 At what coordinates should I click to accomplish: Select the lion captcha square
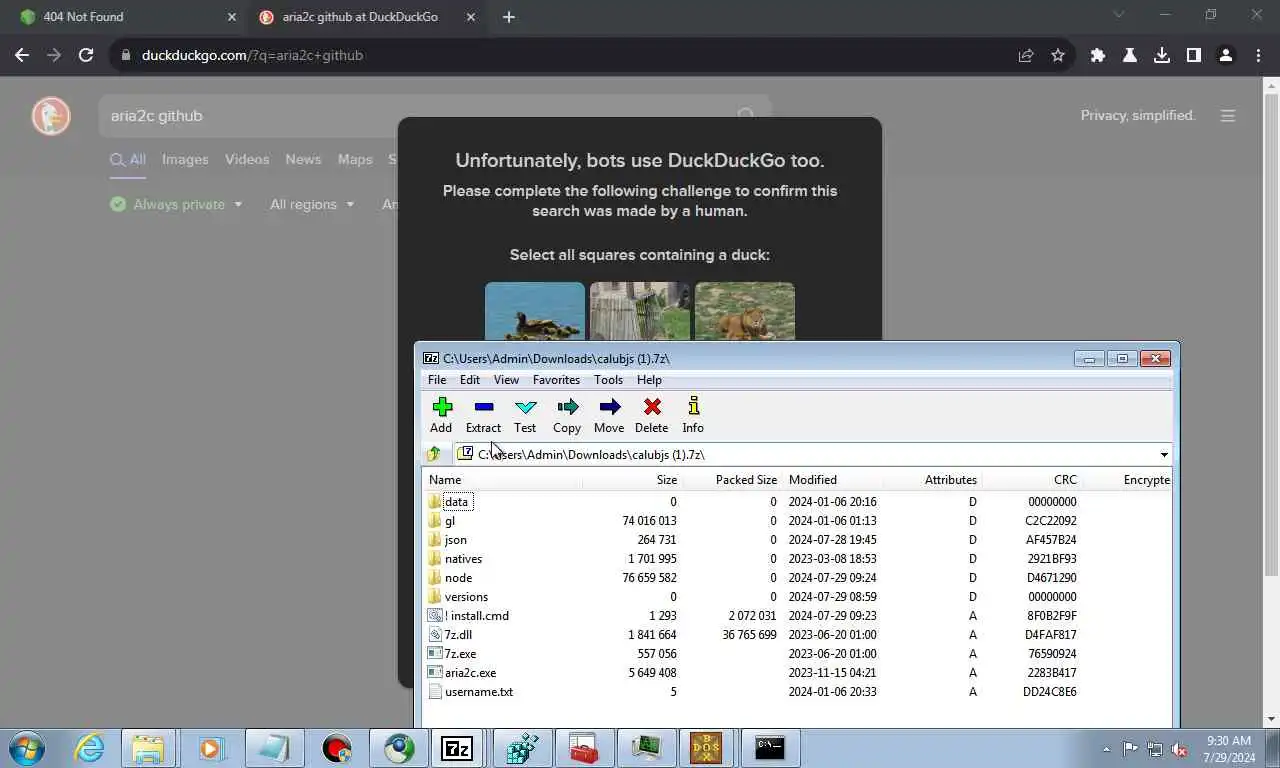[x=745, y=312]
